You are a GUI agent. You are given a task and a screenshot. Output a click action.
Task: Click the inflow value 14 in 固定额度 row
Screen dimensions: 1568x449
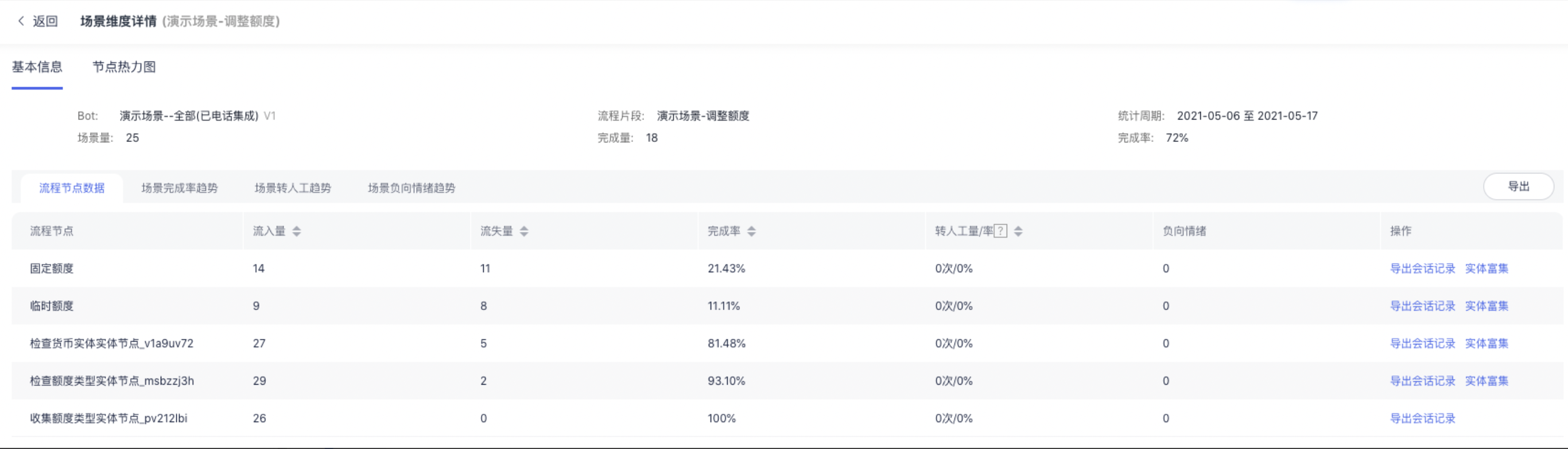tap(259, 269)
